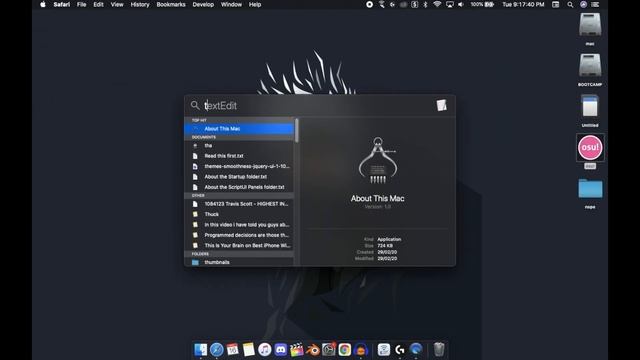The width and height of the screenshot is (640, 360).
Task: Click the menu bar clock
Action: 523,4
